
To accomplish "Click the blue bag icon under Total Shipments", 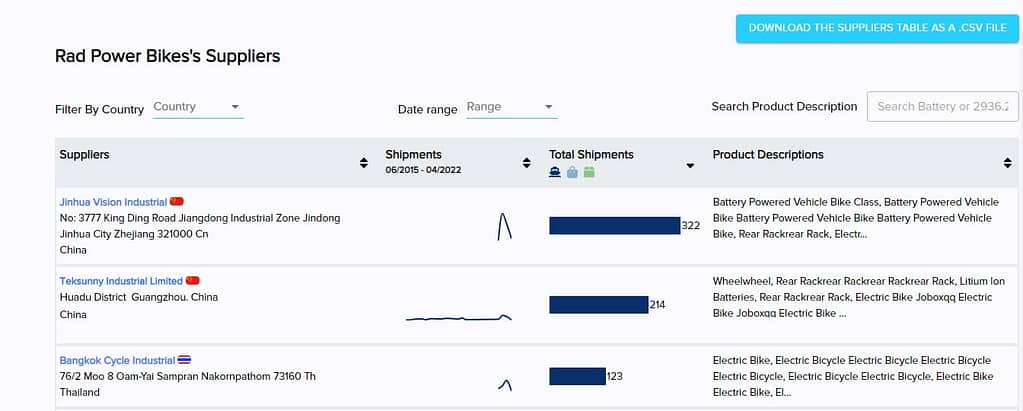I will click(x=572, y=172).
